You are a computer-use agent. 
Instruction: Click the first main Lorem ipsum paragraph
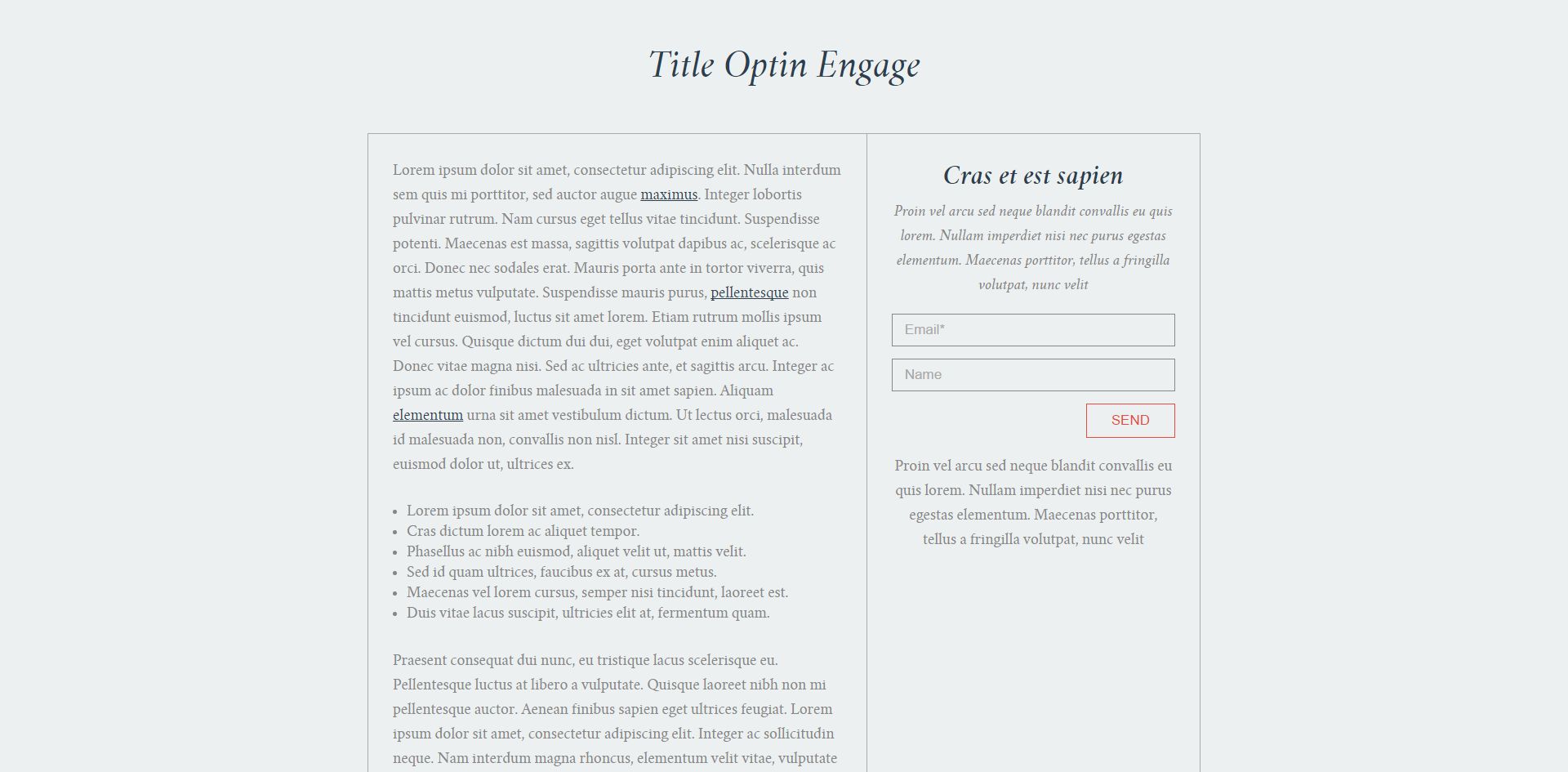[x=617, y=317]
